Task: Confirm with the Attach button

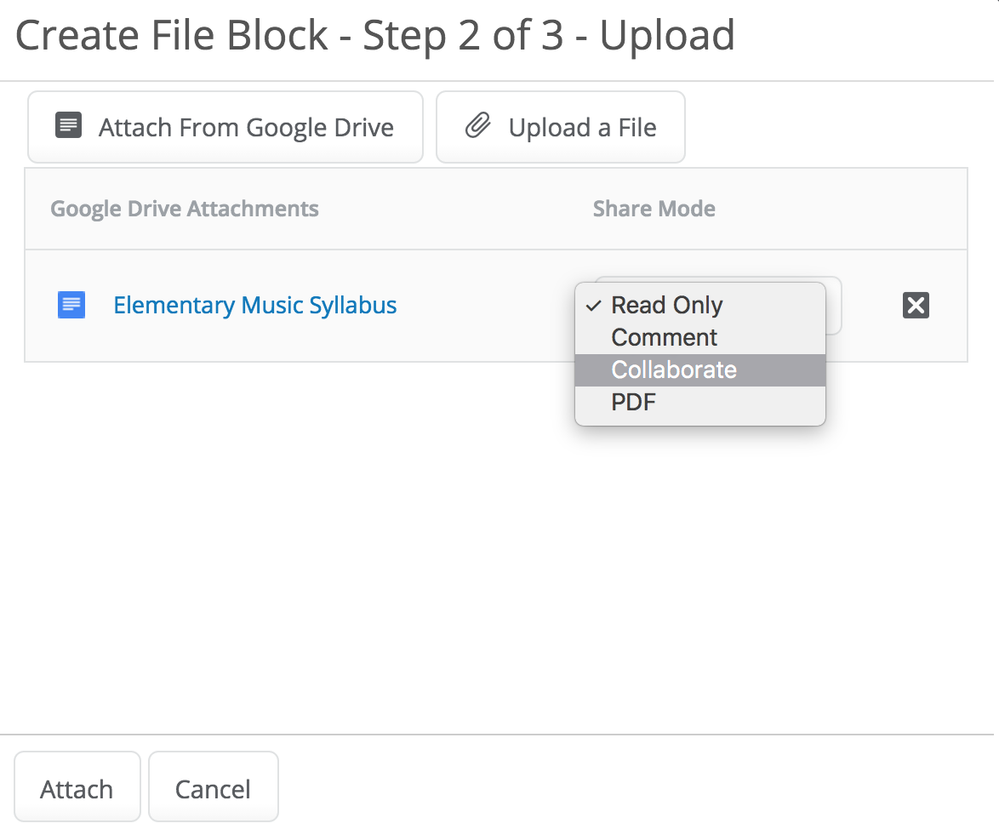Action: coord(76,788)
